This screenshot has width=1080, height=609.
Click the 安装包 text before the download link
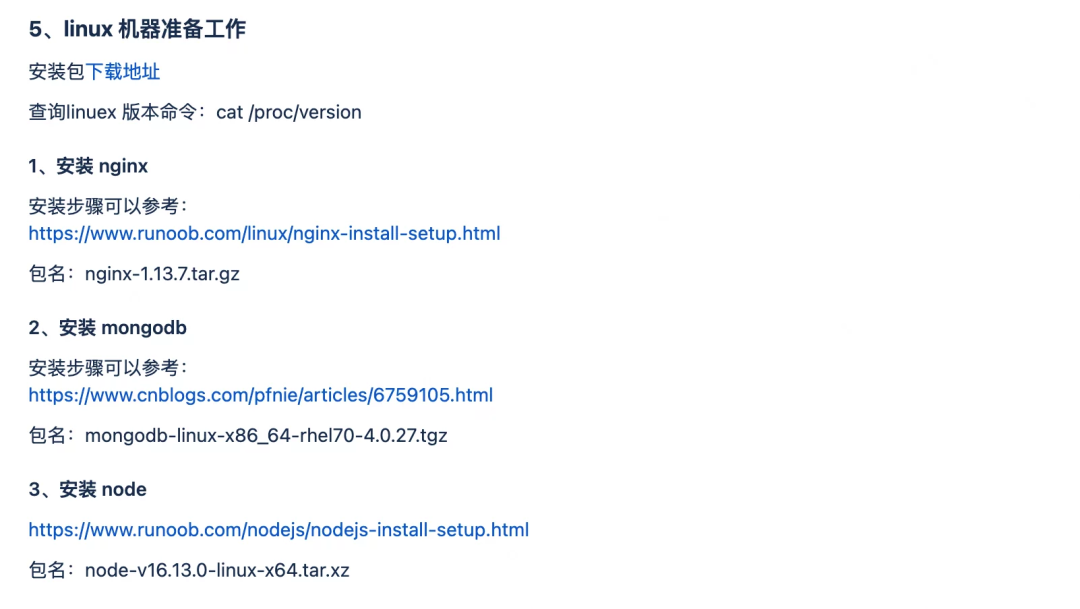click(x=56, y=72)
